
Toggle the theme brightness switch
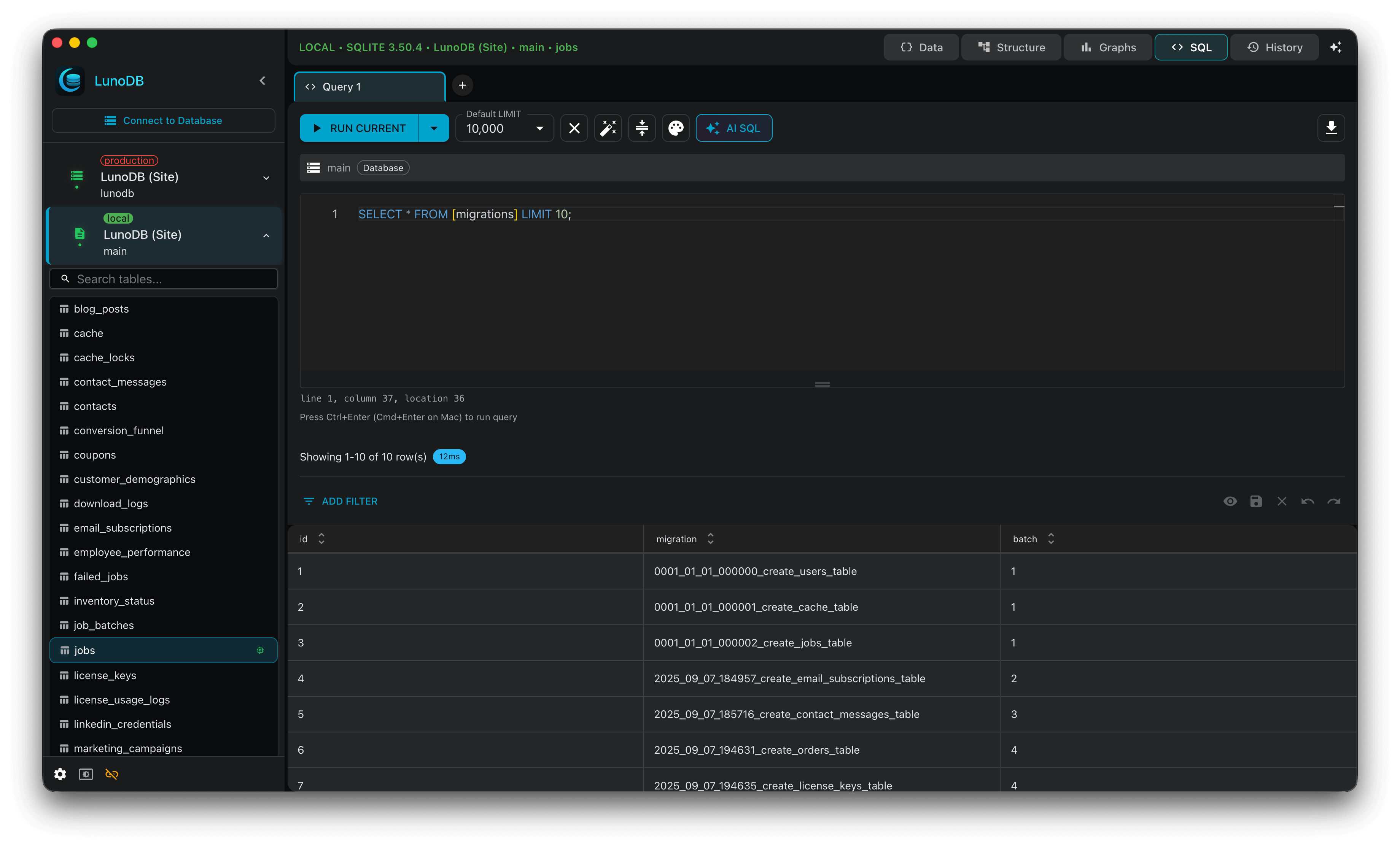pos(85,773)
